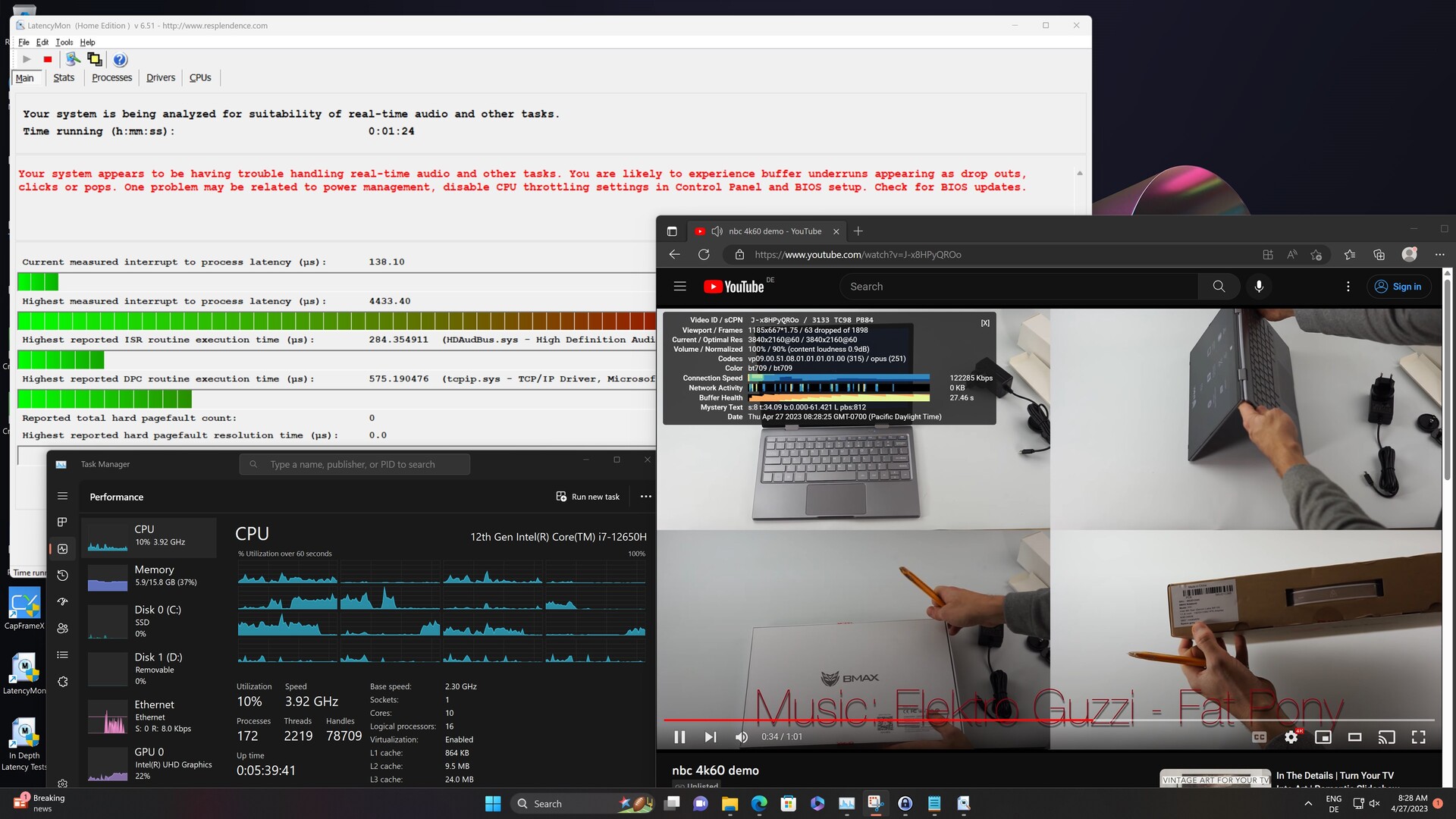This screenshot has width=1456, height=819.
Task: Open the Tools menu in LatencyMon
Action: (64, 42)
